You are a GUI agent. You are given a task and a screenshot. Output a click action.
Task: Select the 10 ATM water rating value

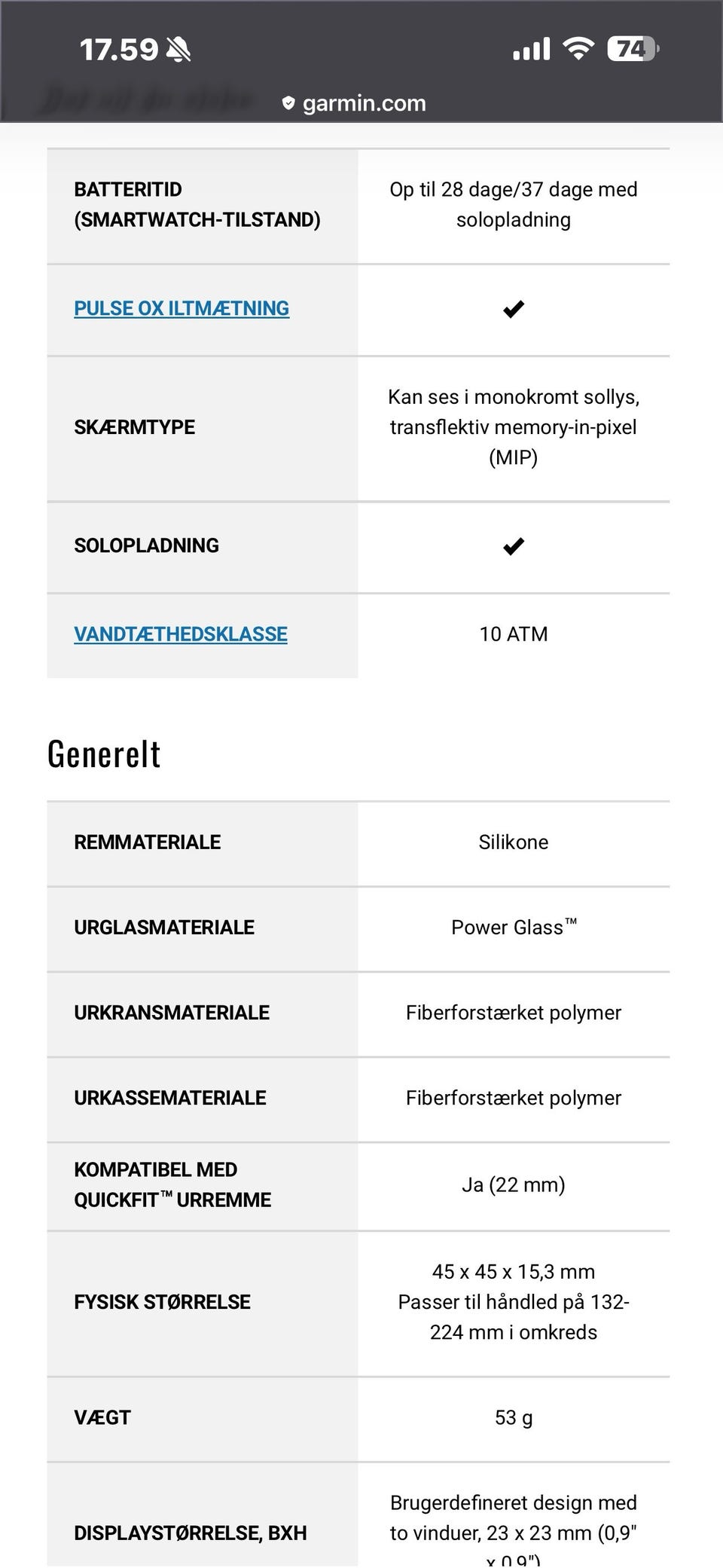[514, 634]
